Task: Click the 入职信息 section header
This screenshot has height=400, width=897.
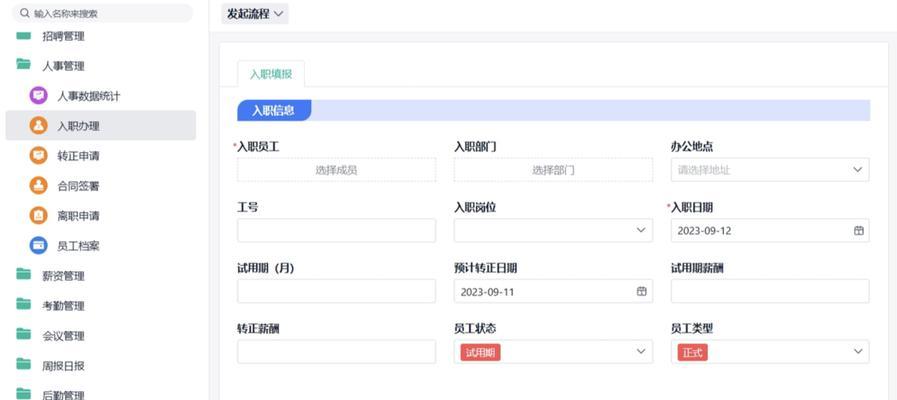Action: pos(274,110)
